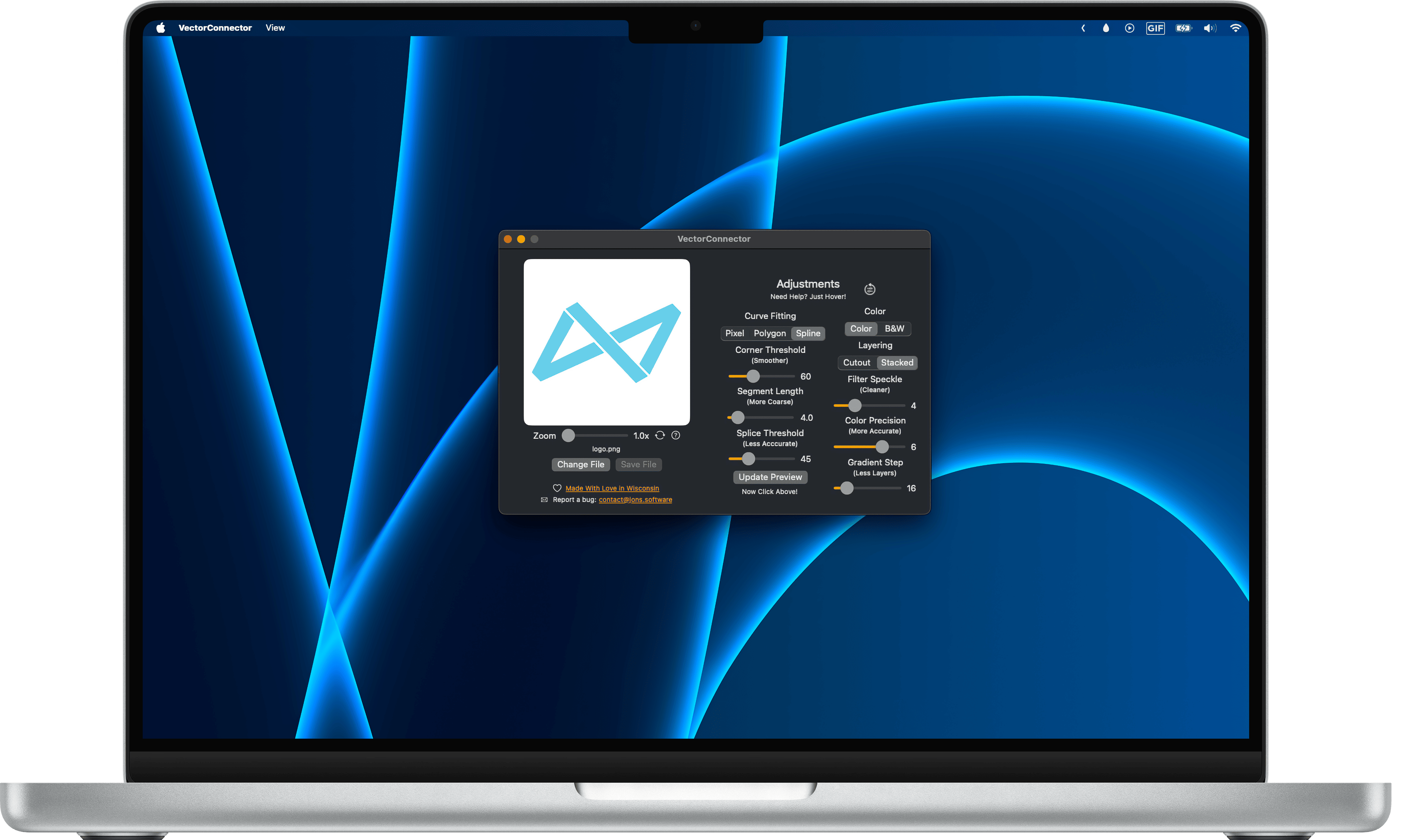Viewport: 1420px width, 840px height.
Task: Check the battery charging status icon
Action: (1184, 28)
